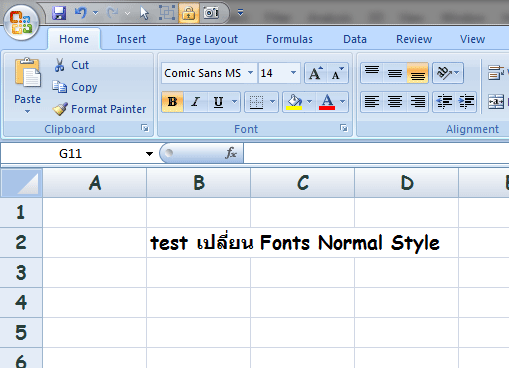The image size is (509, 368).
Task: Open the View tab
Action: (x=472, y=39)
